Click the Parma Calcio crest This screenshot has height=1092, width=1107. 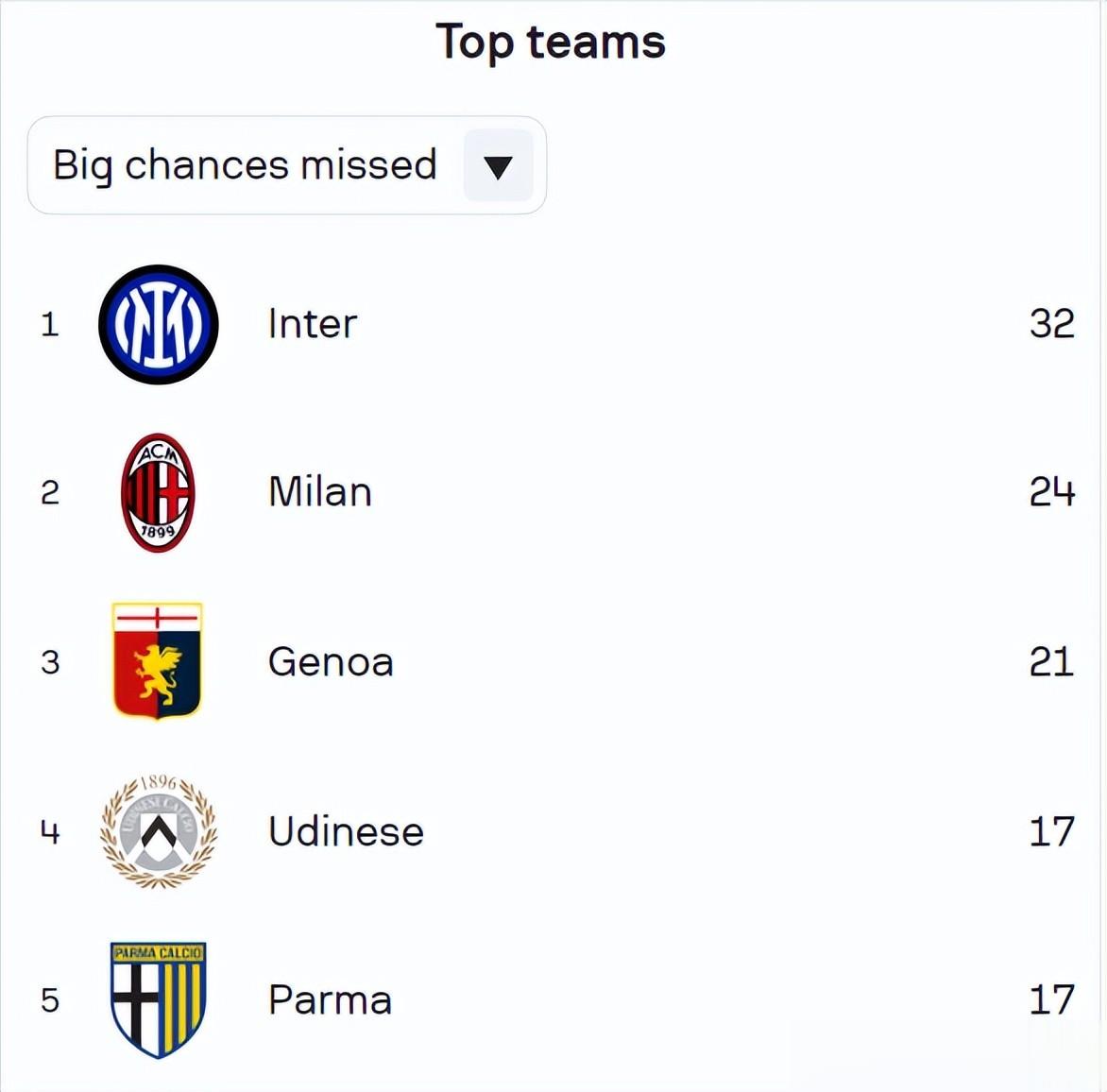[x=158, y=999]
